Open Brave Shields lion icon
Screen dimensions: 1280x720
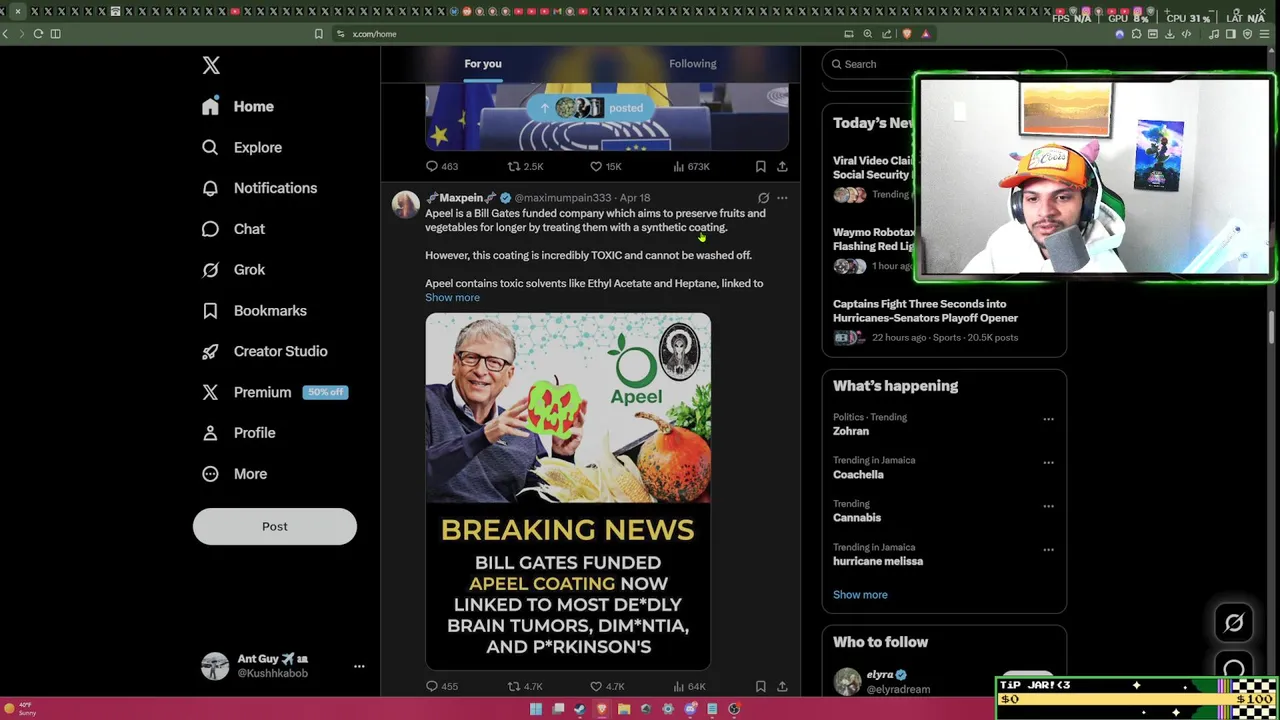(907, 34)
